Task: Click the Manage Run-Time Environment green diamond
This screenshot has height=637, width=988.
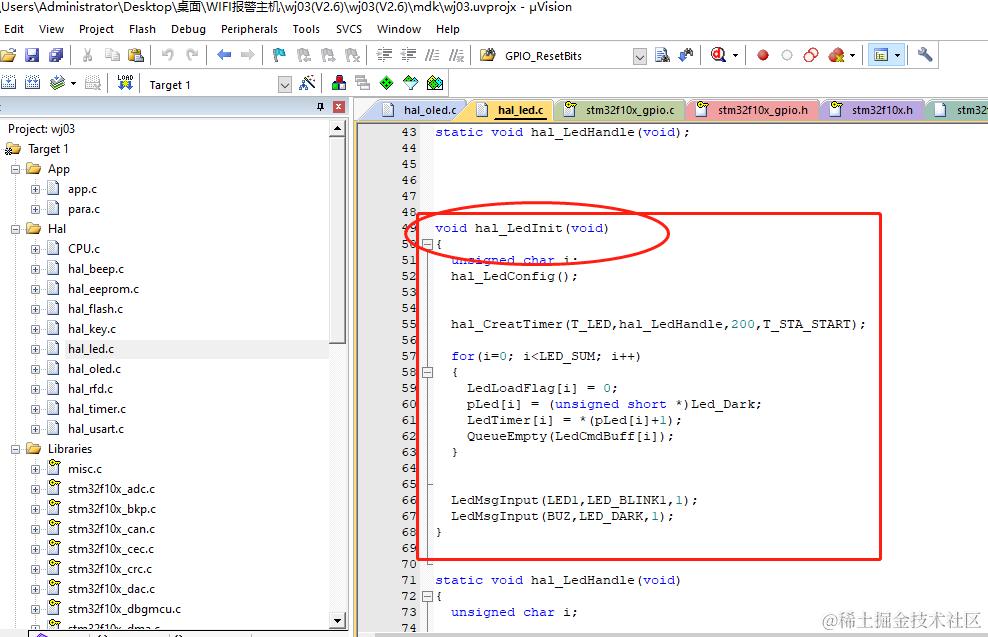Action: pos(386,83)
